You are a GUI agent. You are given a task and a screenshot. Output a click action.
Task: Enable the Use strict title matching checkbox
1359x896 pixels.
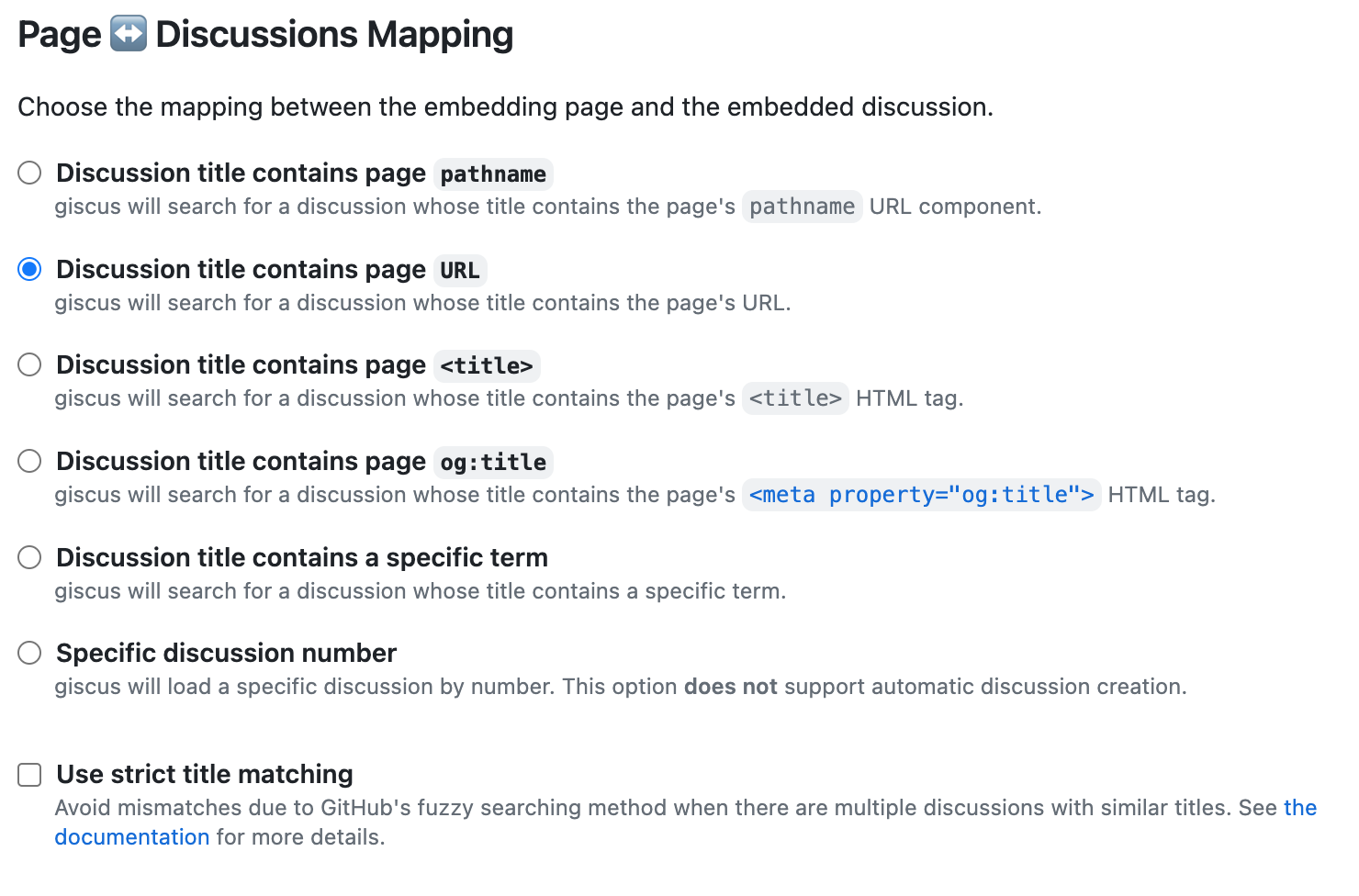point(29,775)
